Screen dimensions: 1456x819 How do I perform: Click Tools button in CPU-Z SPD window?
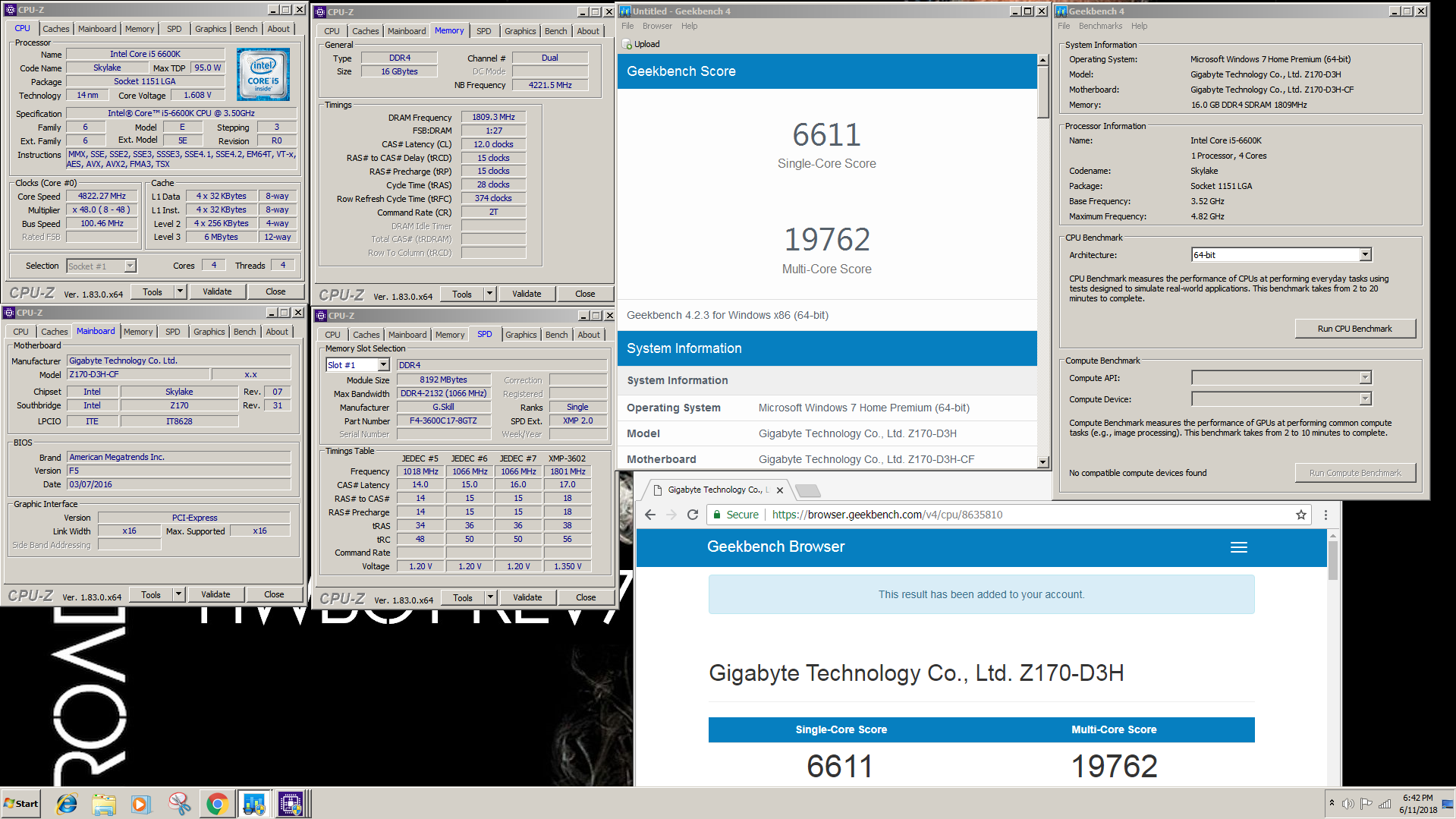click(x=463, y=597)
